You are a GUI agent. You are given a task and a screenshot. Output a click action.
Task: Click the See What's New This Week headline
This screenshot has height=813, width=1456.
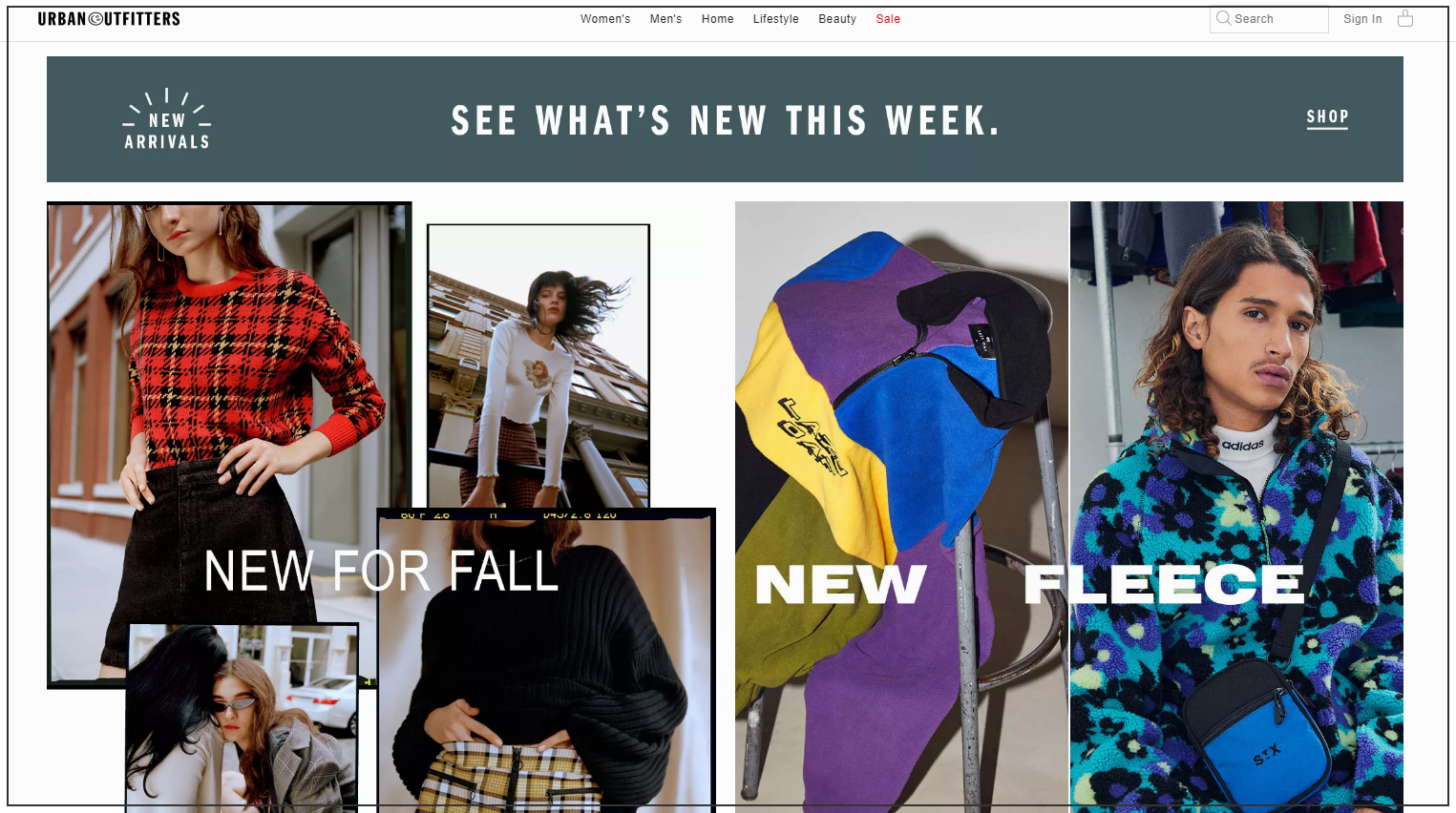coord(725,120)
